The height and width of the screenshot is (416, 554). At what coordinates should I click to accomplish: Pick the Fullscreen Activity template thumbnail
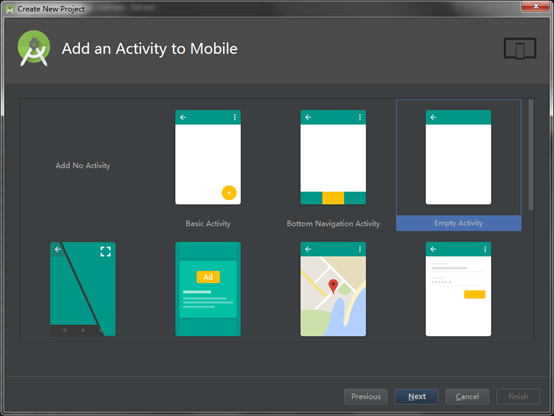click(x=83, y=289)
